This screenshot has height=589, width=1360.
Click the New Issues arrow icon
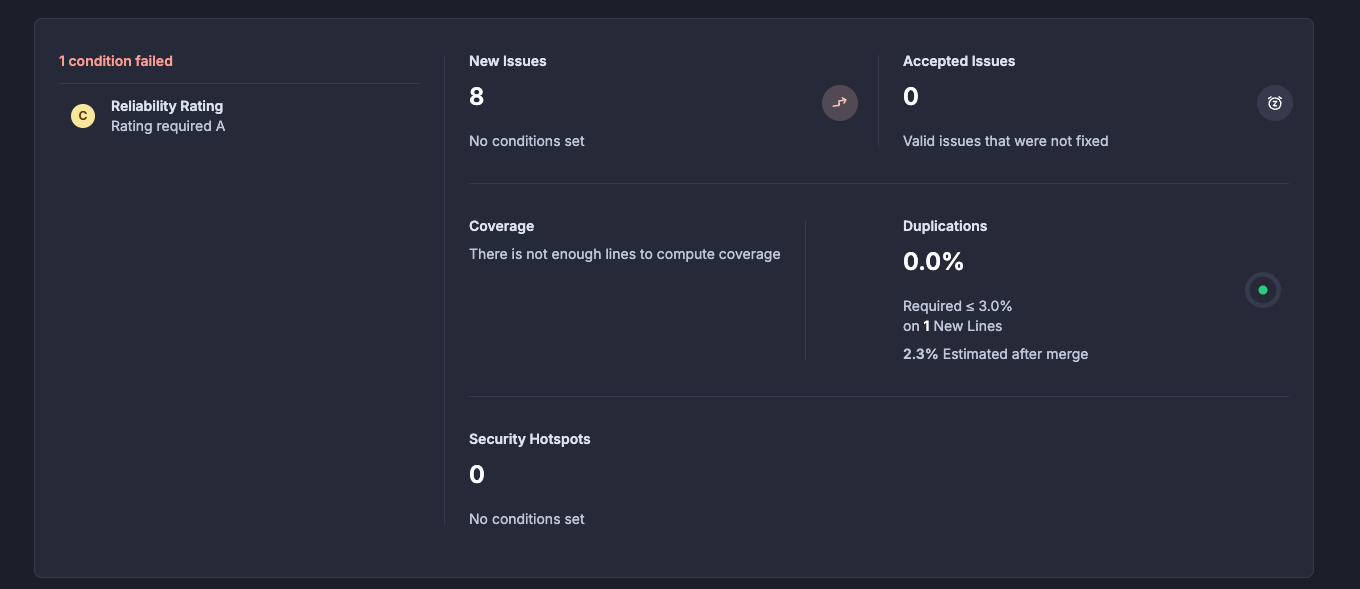click(840, 102)
